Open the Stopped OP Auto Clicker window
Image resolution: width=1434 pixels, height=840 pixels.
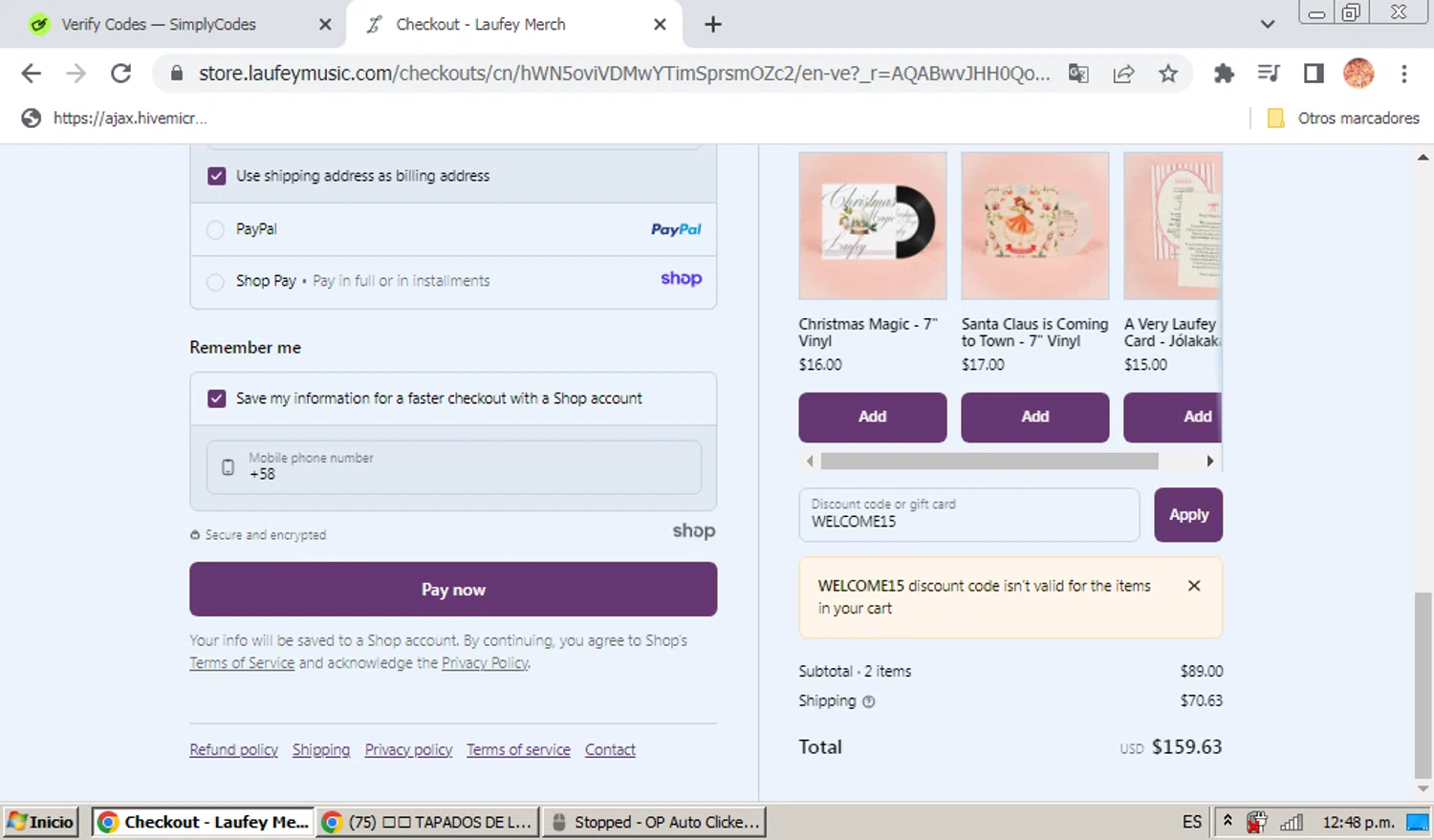pyautogui.click(x=655, y=822)
